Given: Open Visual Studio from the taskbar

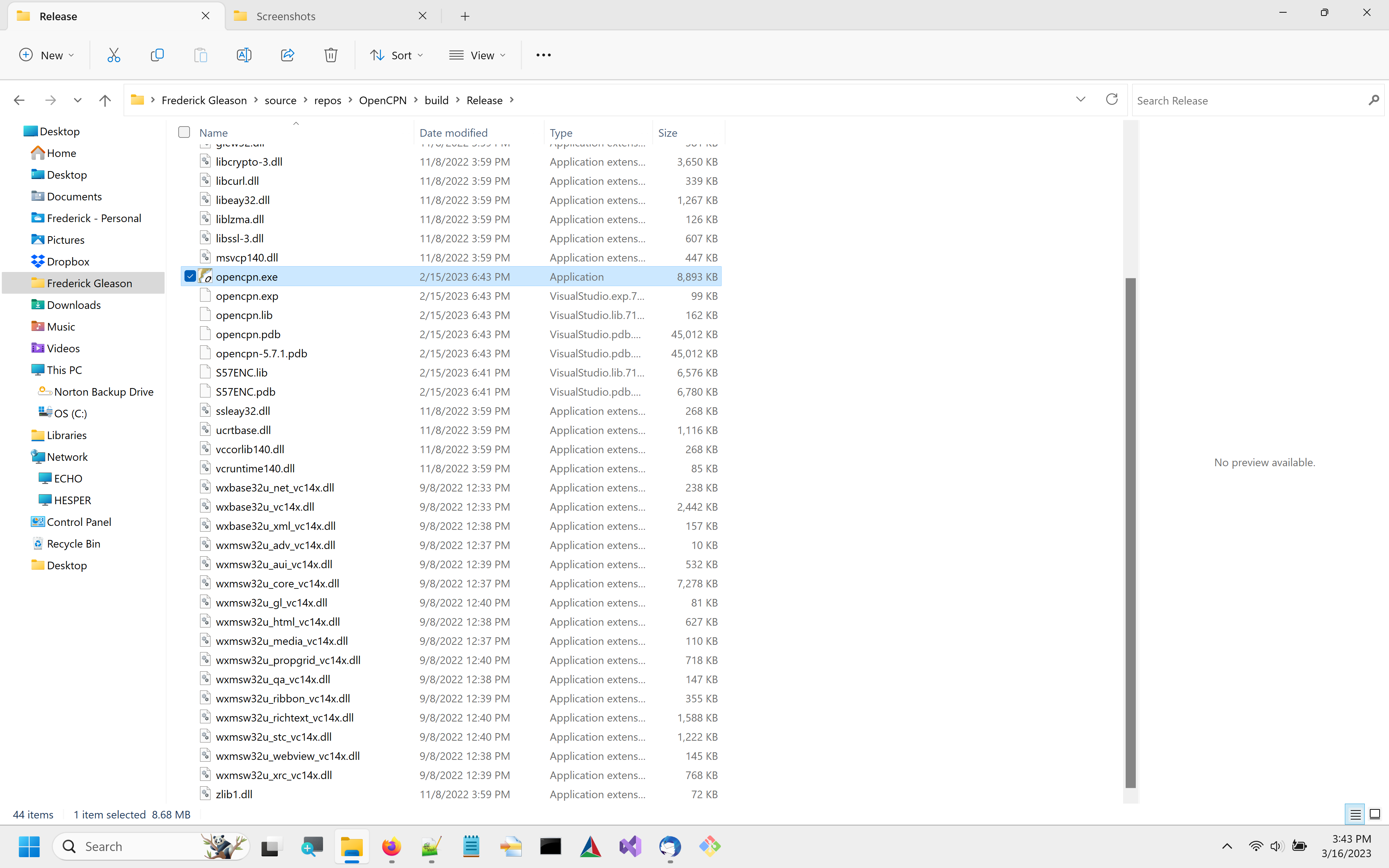Looking at the screenshot, I should (x=630, y=846).
